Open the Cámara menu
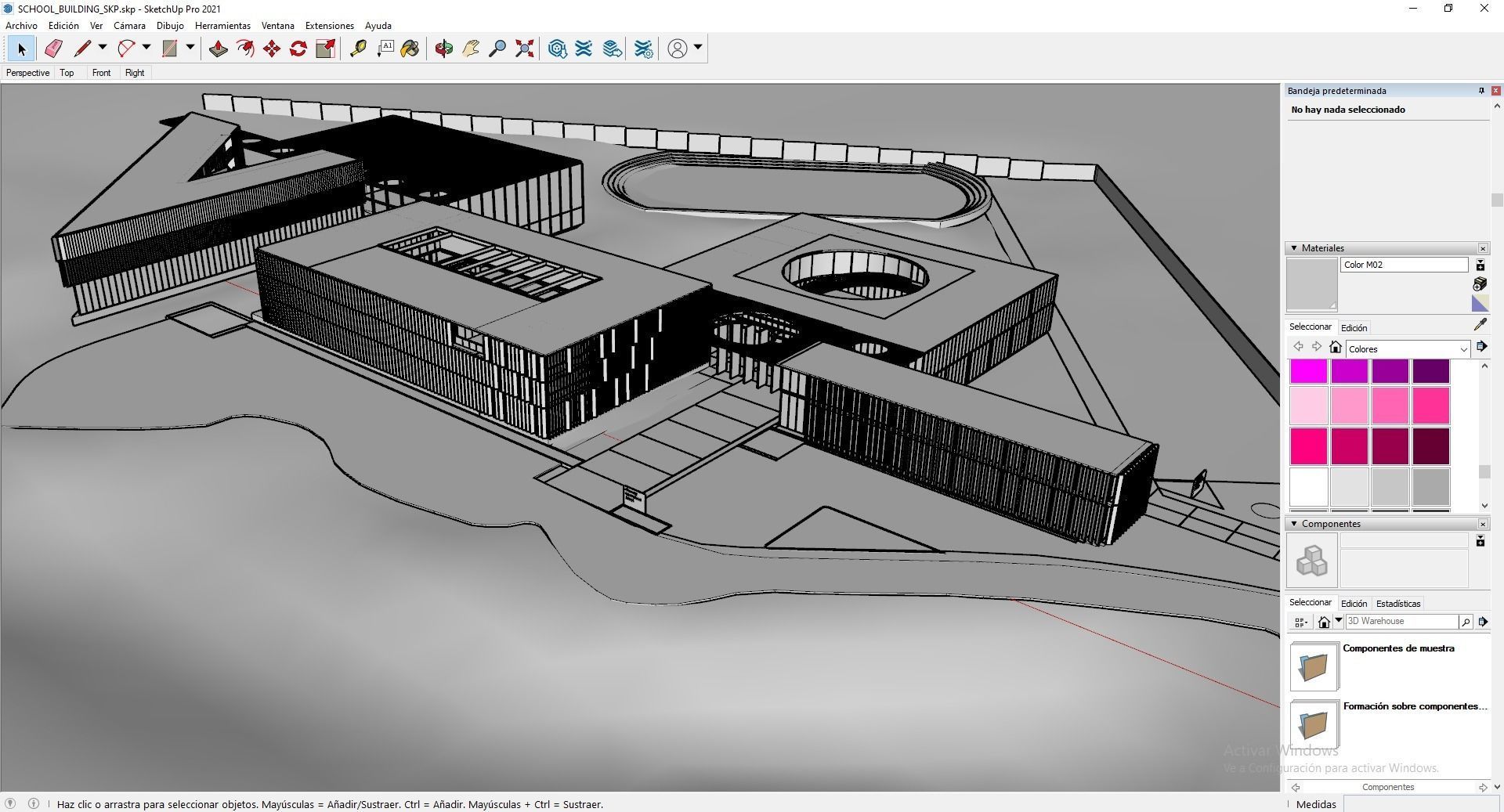The width and height of the screenshot is (1504, 812). tap(129, 26)
